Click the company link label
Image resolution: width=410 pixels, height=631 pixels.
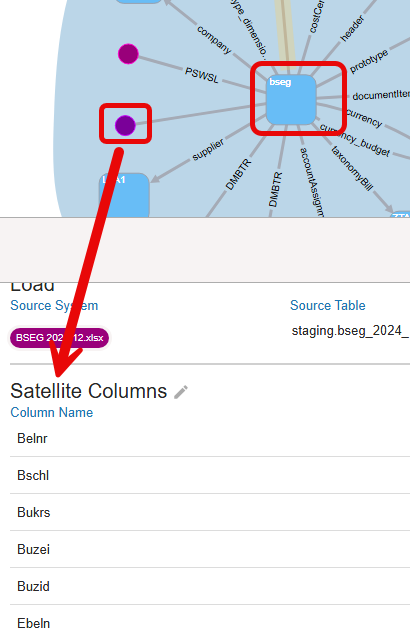point(214,40)
